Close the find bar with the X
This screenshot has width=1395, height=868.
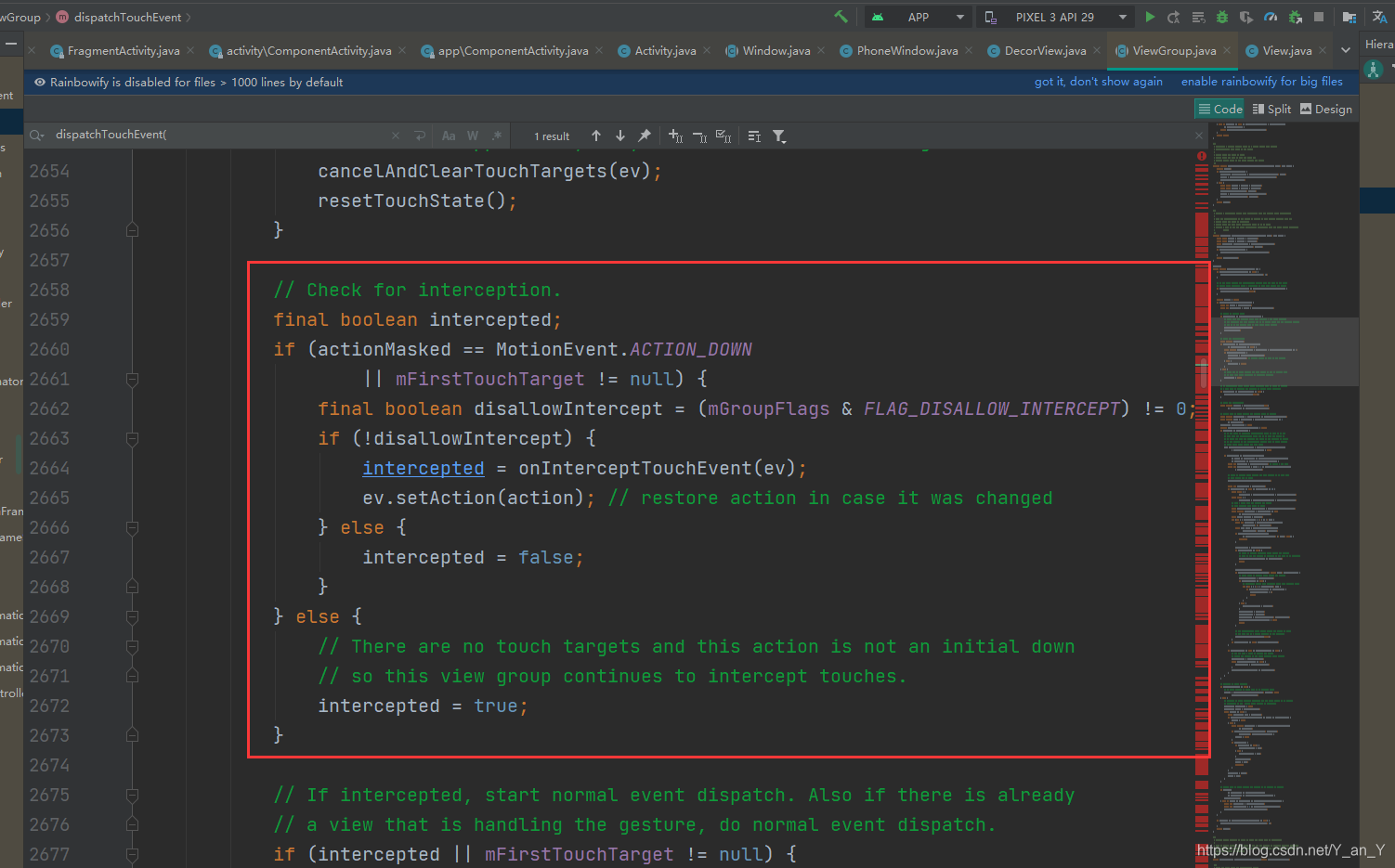[1198, 136]
